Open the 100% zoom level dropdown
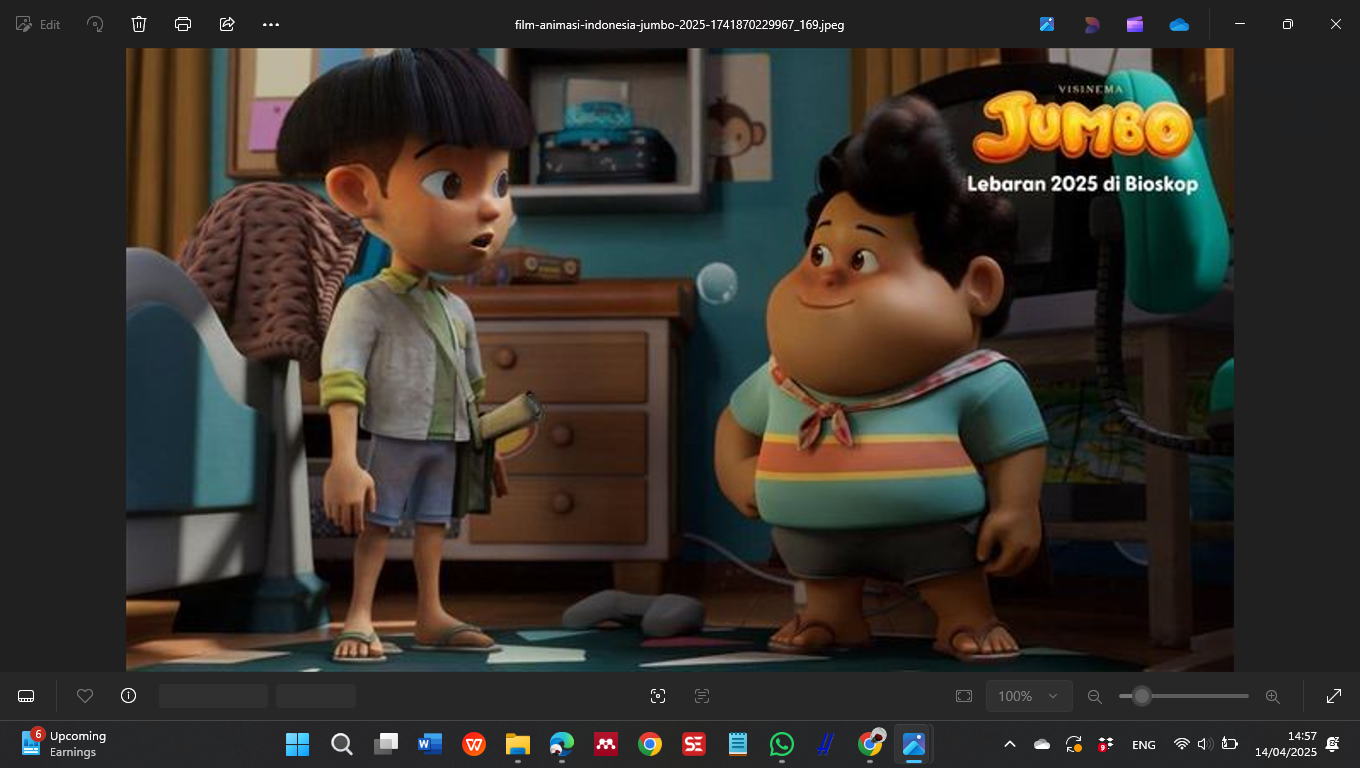 [x=1029, y=696]
